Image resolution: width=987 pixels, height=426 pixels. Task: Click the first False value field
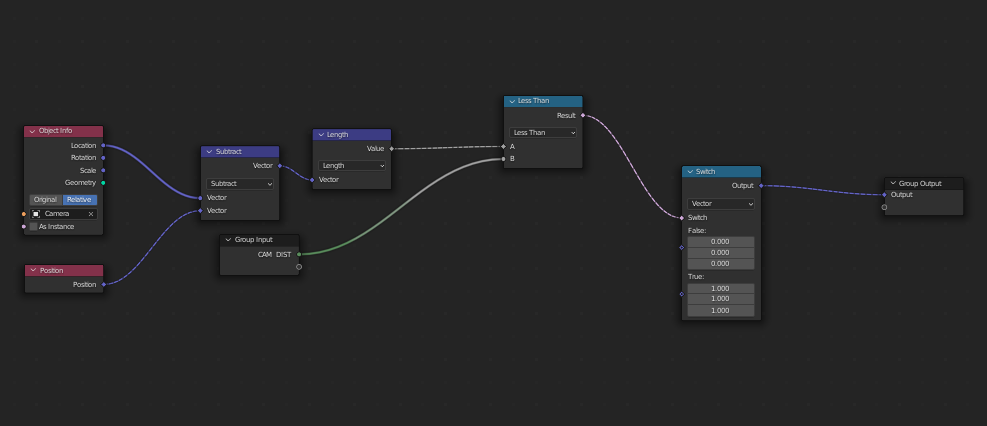[721, 242]
